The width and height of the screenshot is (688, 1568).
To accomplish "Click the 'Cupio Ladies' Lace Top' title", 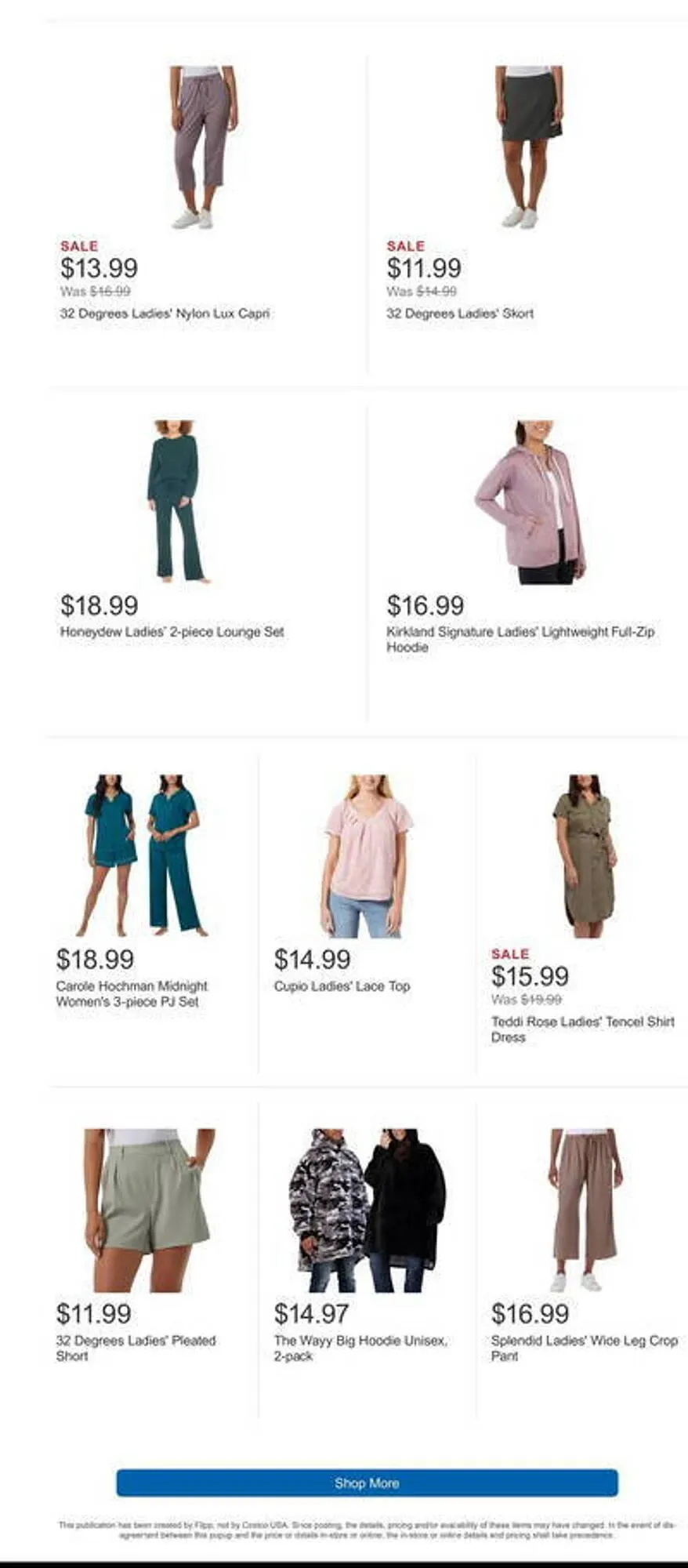I will click(x=342, y=986).
